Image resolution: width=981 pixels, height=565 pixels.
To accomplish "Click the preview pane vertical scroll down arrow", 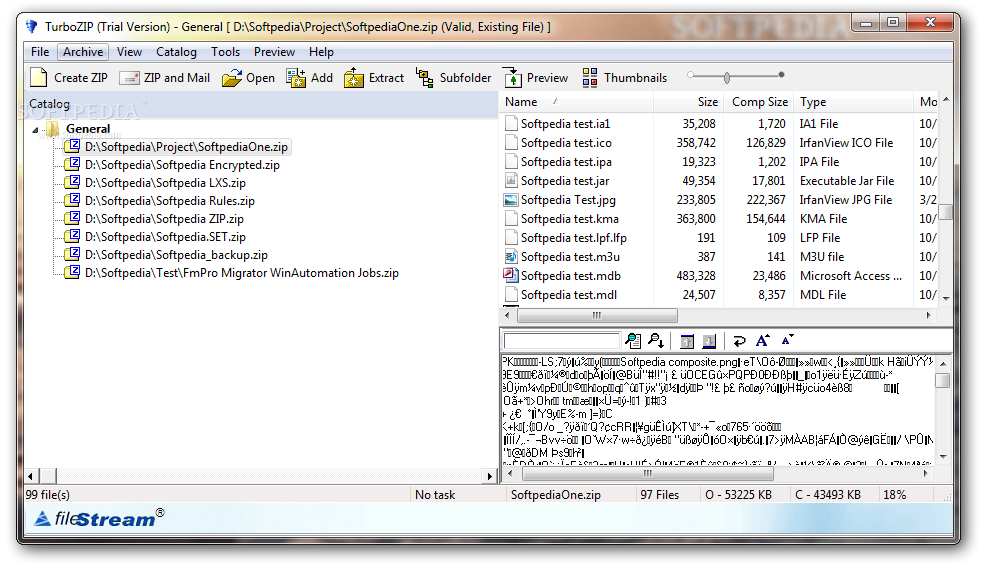I will [943, 457].
